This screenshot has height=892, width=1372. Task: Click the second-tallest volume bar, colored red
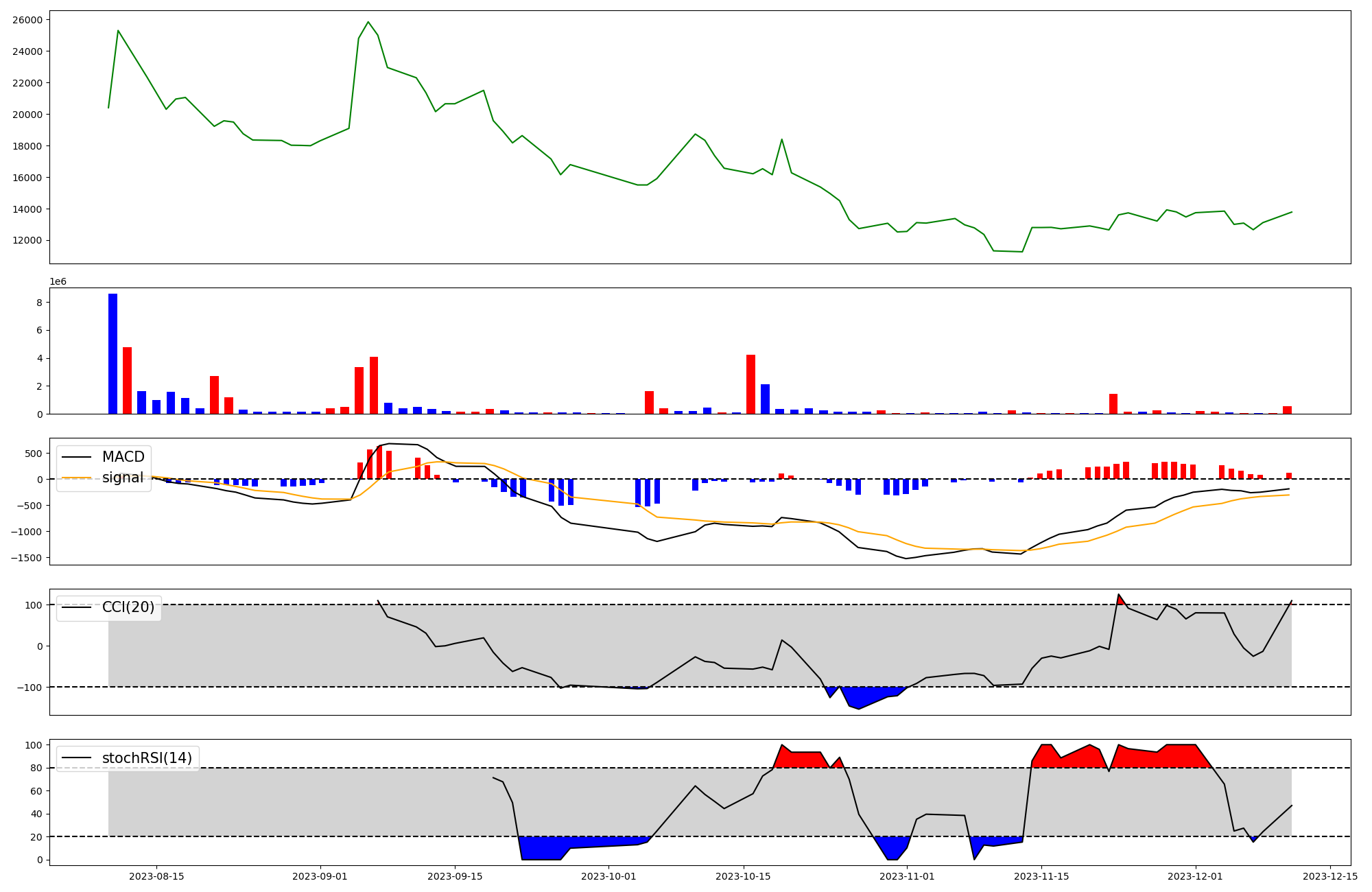[x=127, y=380]
